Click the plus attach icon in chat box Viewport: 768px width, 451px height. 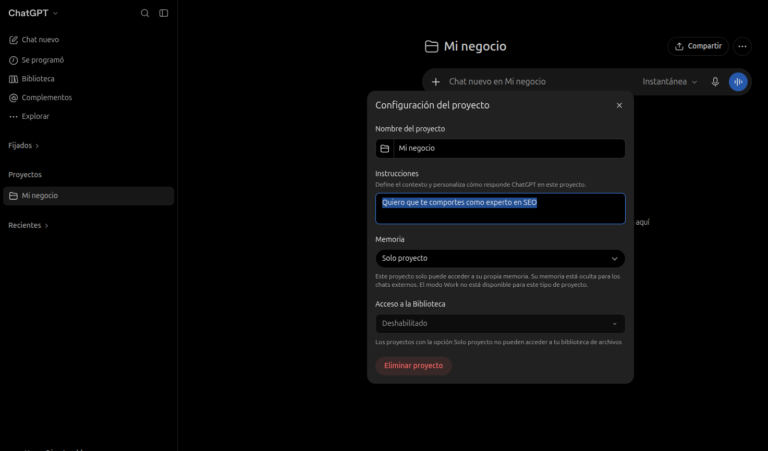[x=435, y=82]
